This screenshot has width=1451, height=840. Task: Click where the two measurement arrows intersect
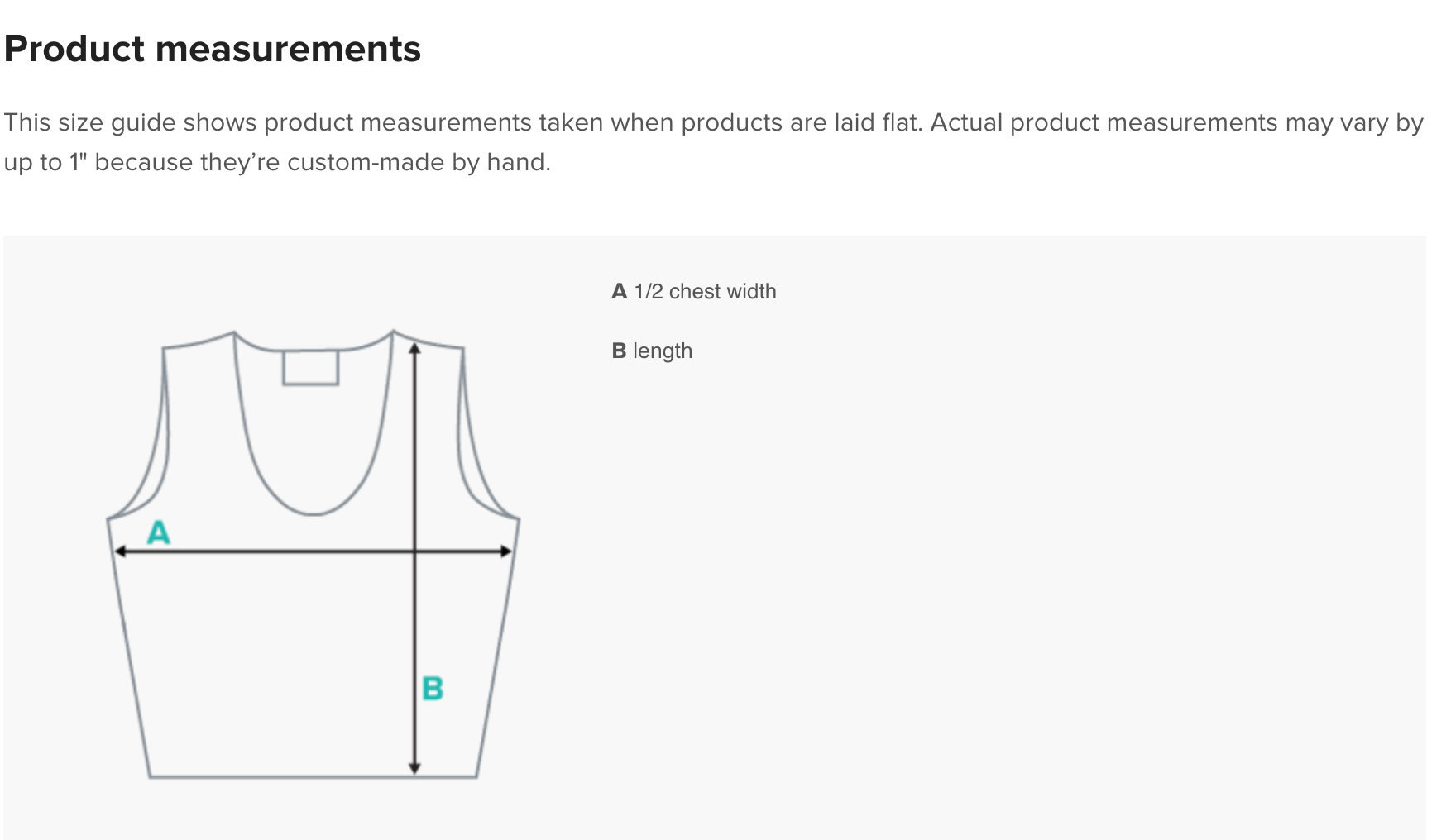[415, 551]
